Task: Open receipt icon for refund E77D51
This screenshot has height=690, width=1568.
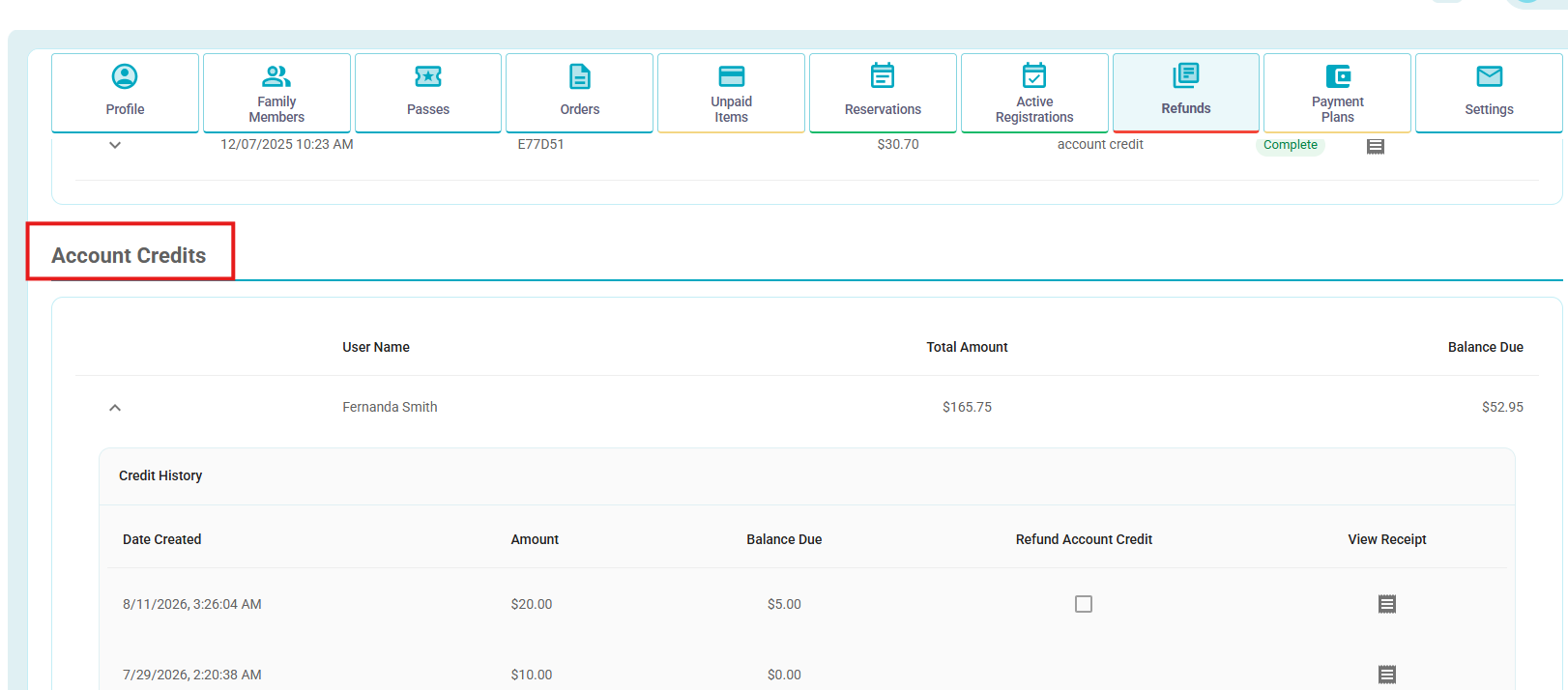Action: (1376, 146)
